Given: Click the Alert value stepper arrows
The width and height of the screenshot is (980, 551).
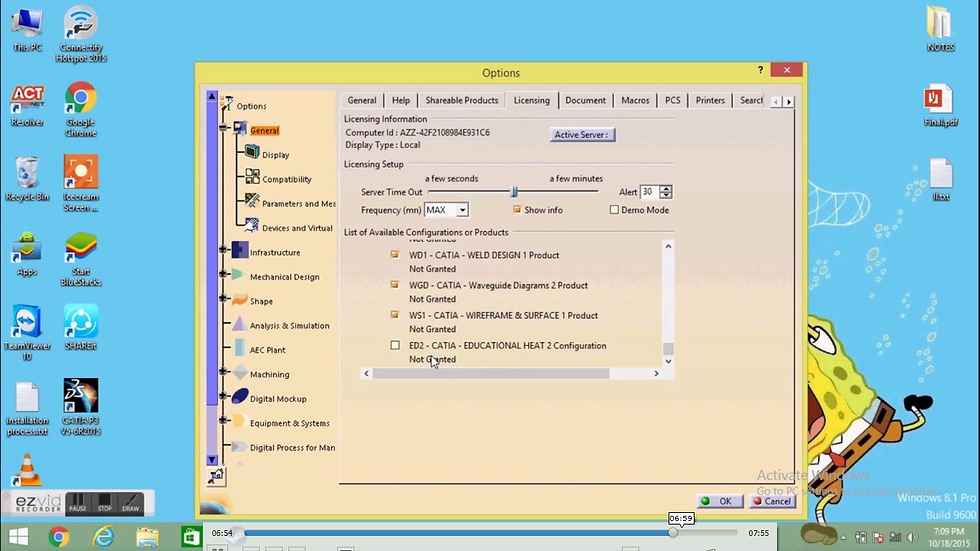Looking at the screenshot, I should pyautogui.click(x=666, y=192).
